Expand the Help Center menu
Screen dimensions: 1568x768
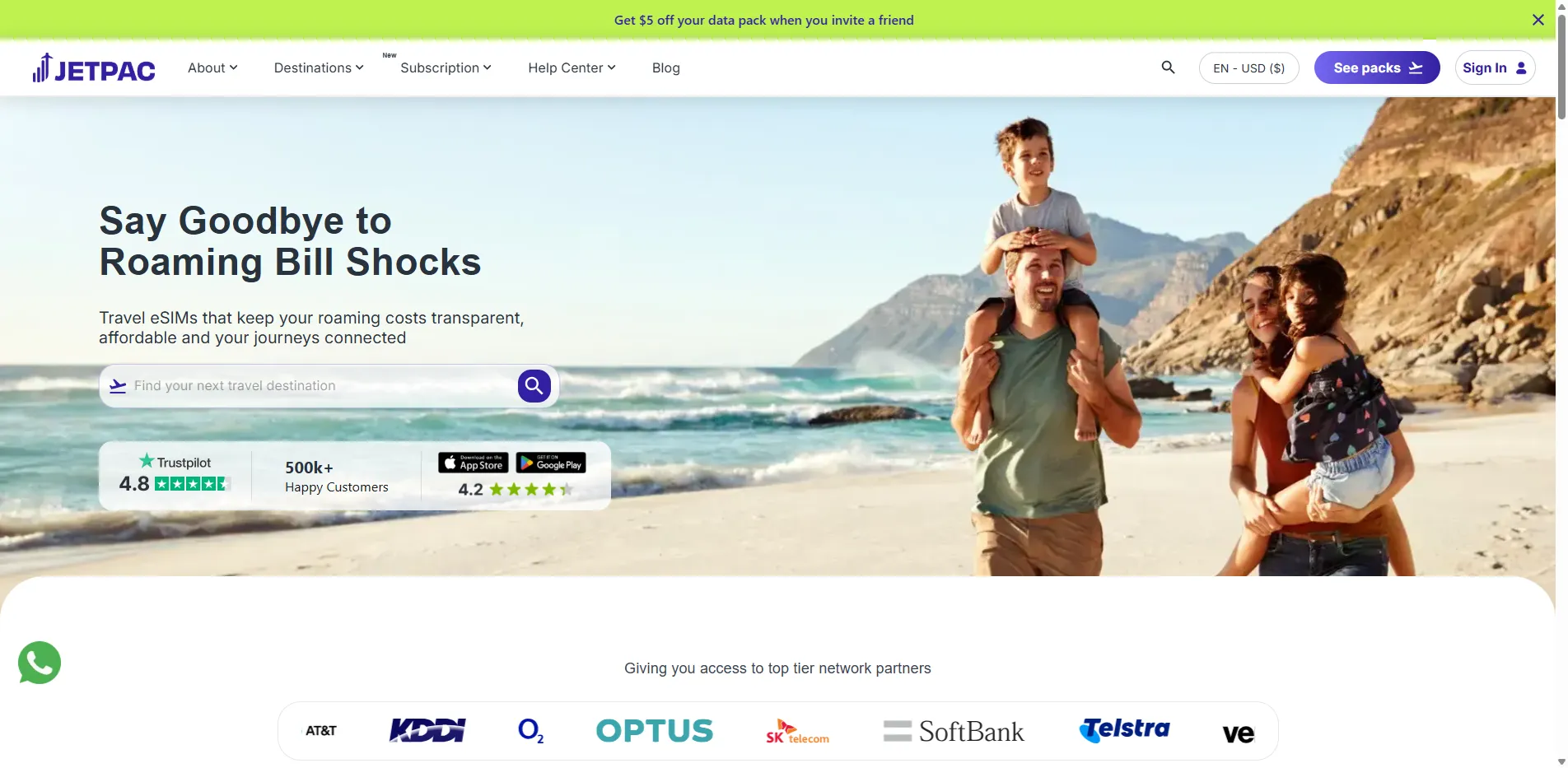click(572, 67)
